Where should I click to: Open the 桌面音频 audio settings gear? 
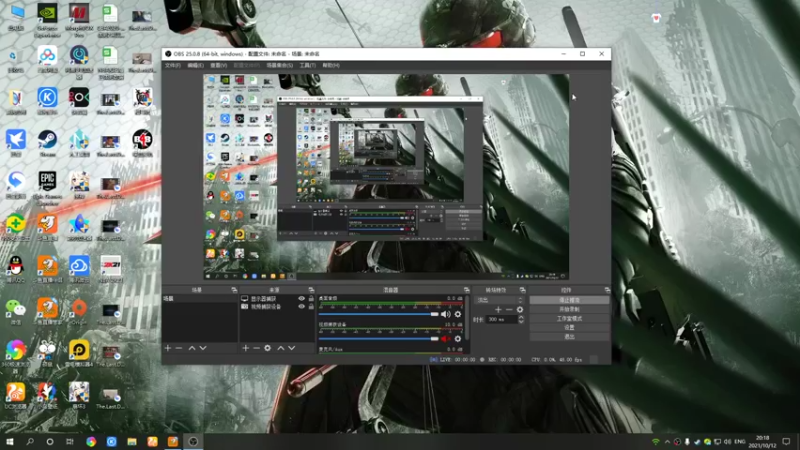[458, 314]
